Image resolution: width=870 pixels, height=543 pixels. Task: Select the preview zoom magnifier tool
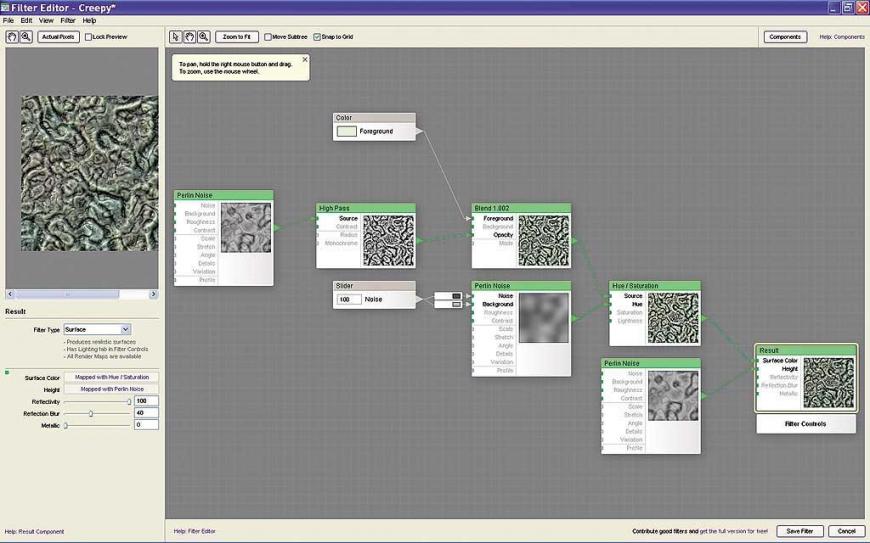click(x=26, y=37)
